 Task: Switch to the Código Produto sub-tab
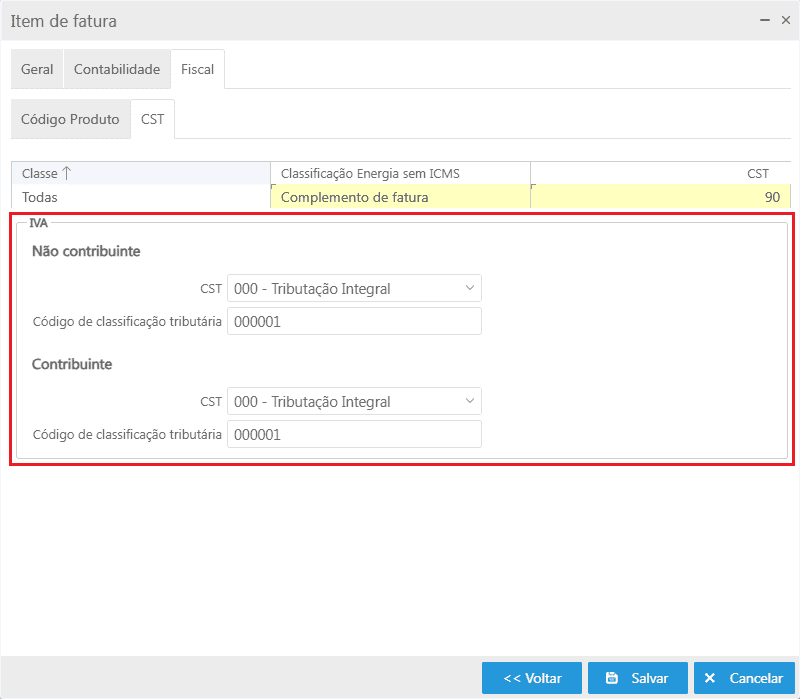point(70,119)
